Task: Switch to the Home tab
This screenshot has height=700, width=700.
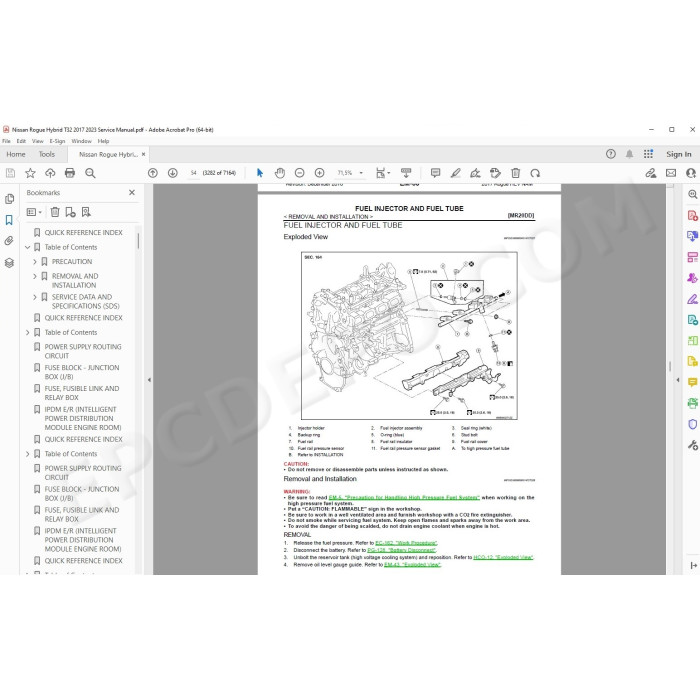Action: (x=16, y=154)
